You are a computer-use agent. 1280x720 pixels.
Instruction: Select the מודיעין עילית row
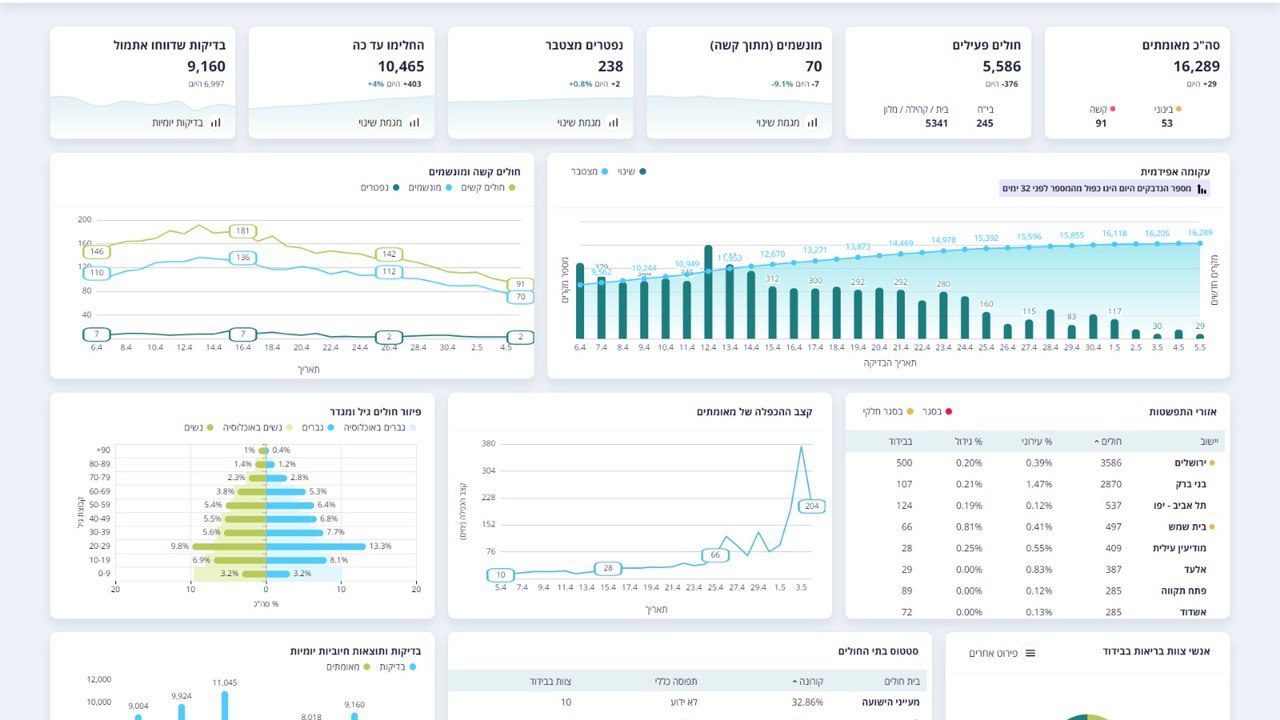[x=1037, y=548]
